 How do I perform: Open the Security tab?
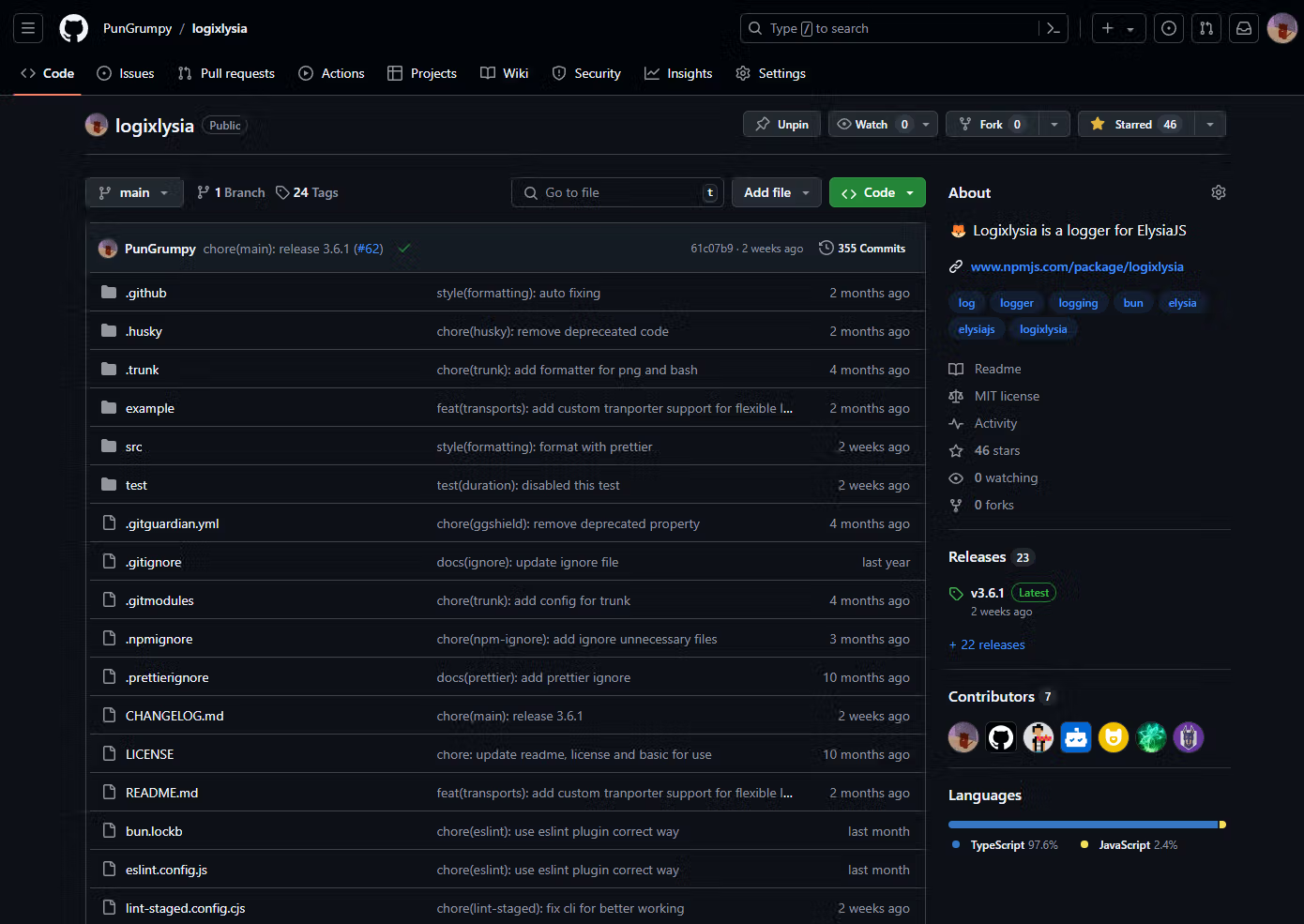click(x=586, y=73)
